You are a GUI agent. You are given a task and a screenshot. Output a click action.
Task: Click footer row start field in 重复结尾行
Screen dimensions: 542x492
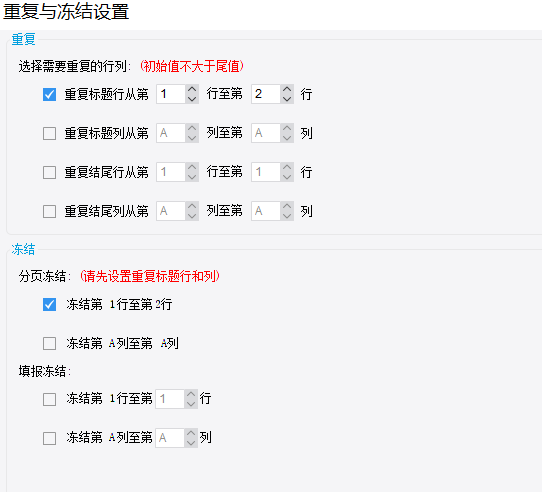(x=171, y=172)
